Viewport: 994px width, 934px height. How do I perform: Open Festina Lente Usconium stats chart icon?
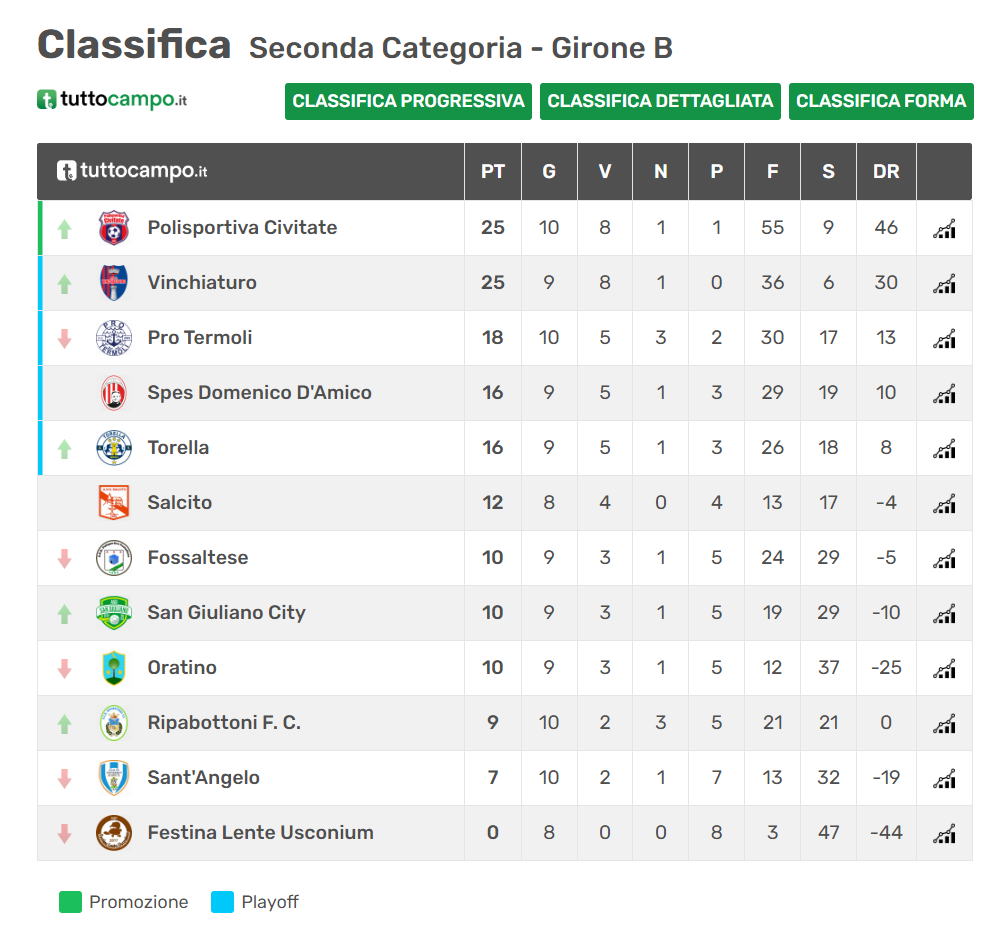pyautogui.click(x=944, y=833)
